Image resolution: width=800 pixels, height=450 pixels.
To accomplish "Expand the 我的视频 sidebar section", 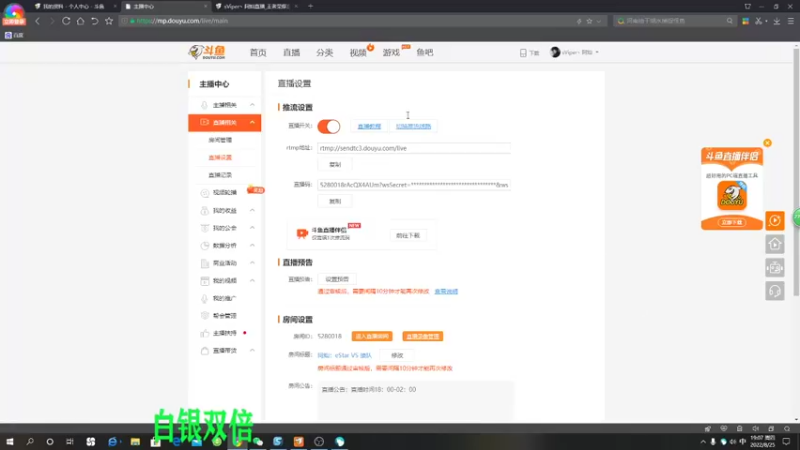I will click(x=252, y=281).
